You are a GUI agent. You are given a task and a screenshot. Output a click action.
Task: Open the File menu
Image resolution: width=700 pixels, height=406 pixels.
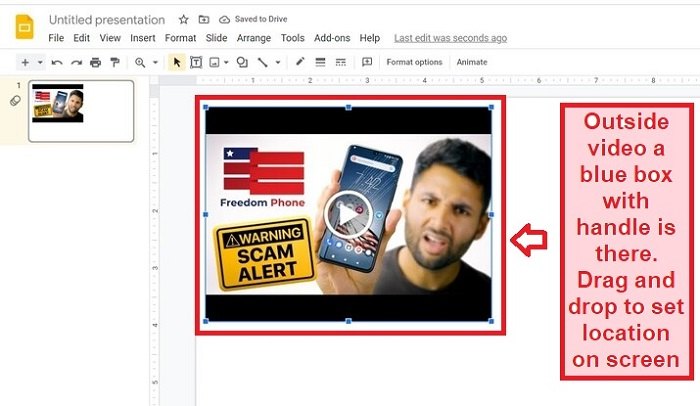56,38
